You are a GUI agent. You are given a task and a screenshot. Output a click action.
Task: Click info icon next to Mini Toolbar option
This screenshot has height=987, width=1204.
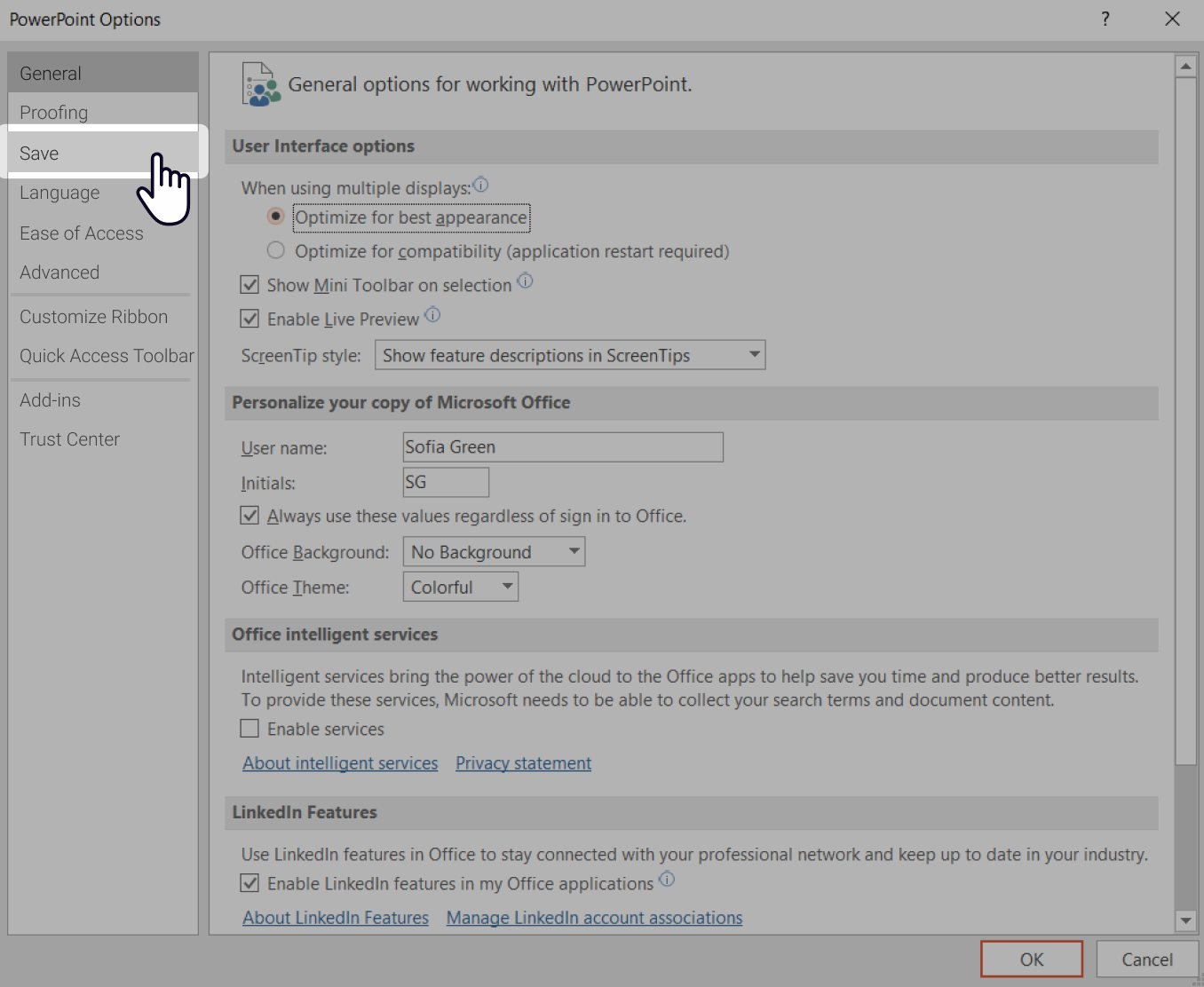pos(525,281)
